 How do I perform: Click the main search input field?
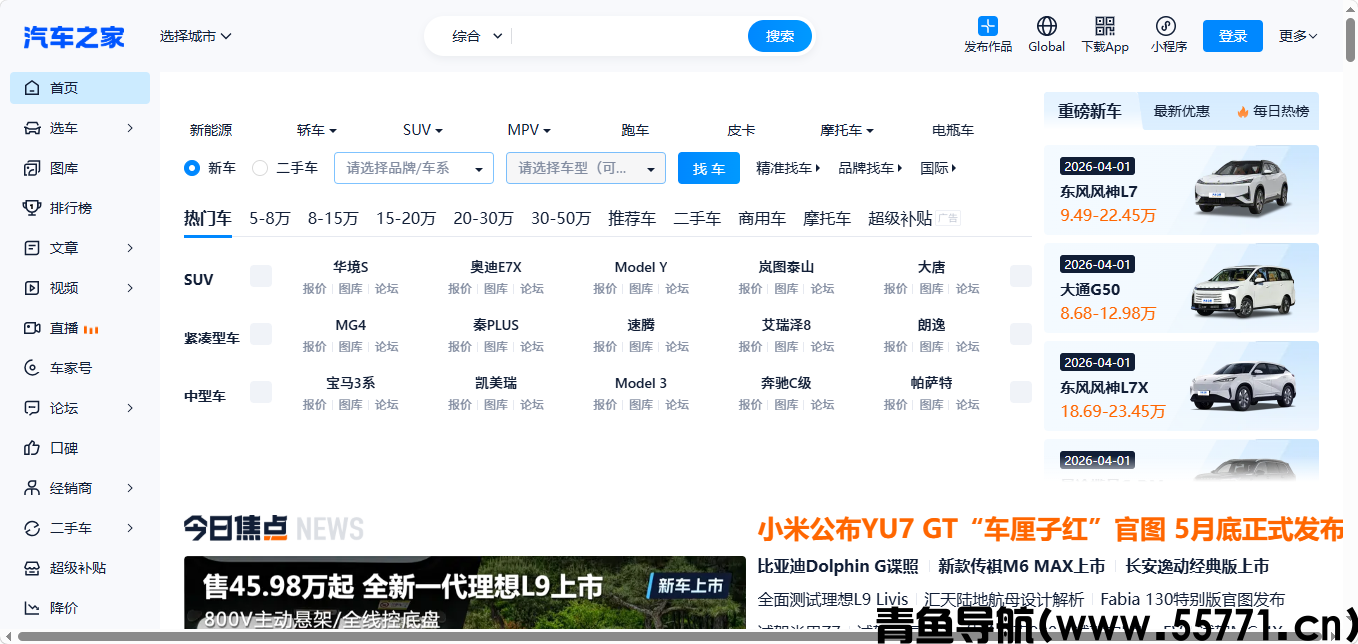click(628, 36)
